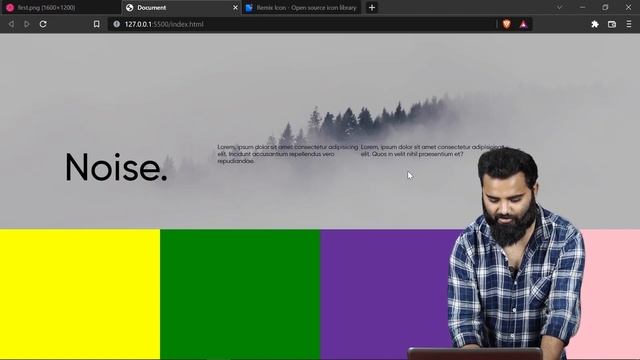The height and width of the screenshot is (360, 640).
Task: Bookmark this page
Action: 96,24
